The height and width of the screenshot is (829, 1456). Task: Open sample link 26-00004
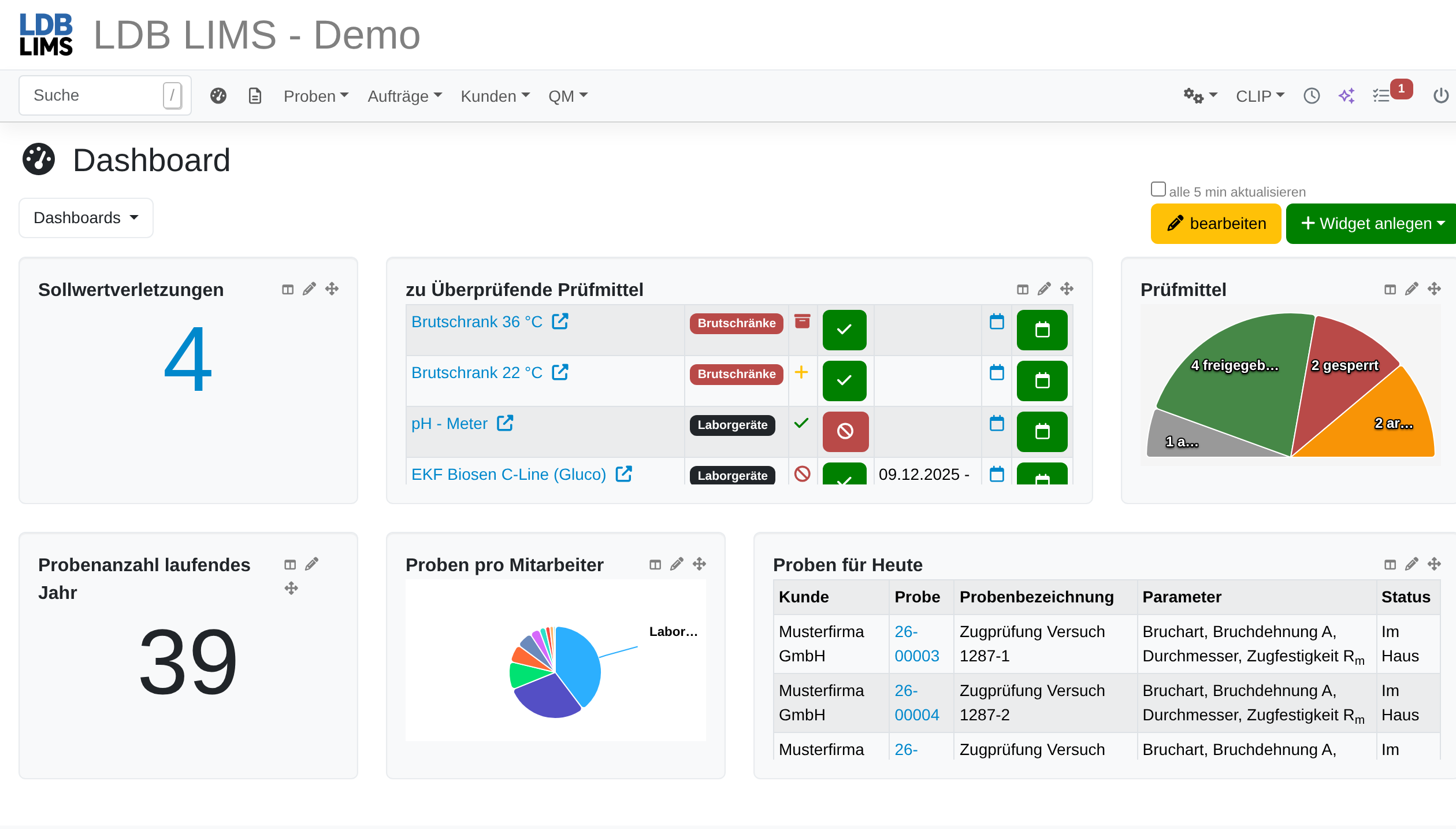click(916, 703)
